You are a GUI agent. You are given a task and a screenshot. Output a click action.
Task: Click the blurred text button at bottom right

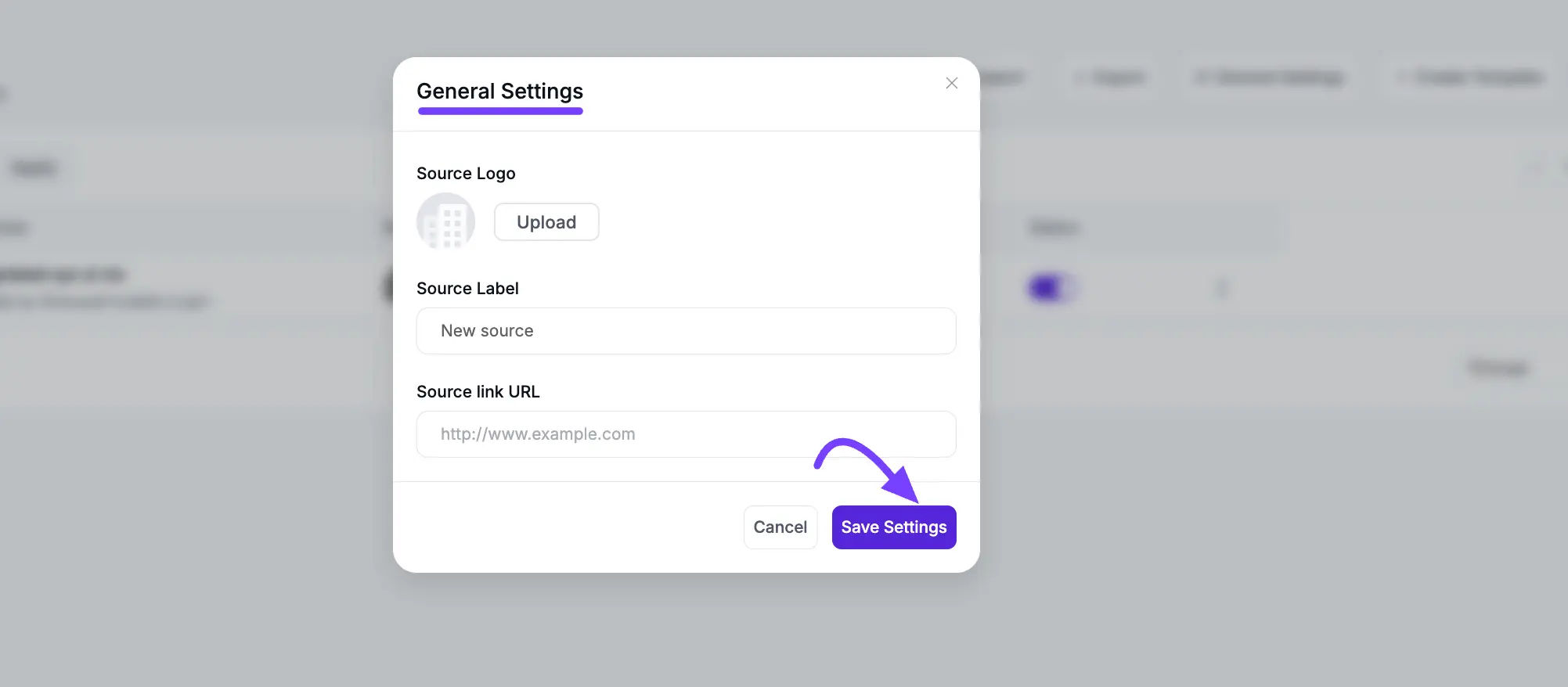pyautogui.click(x=1498, y=368)
